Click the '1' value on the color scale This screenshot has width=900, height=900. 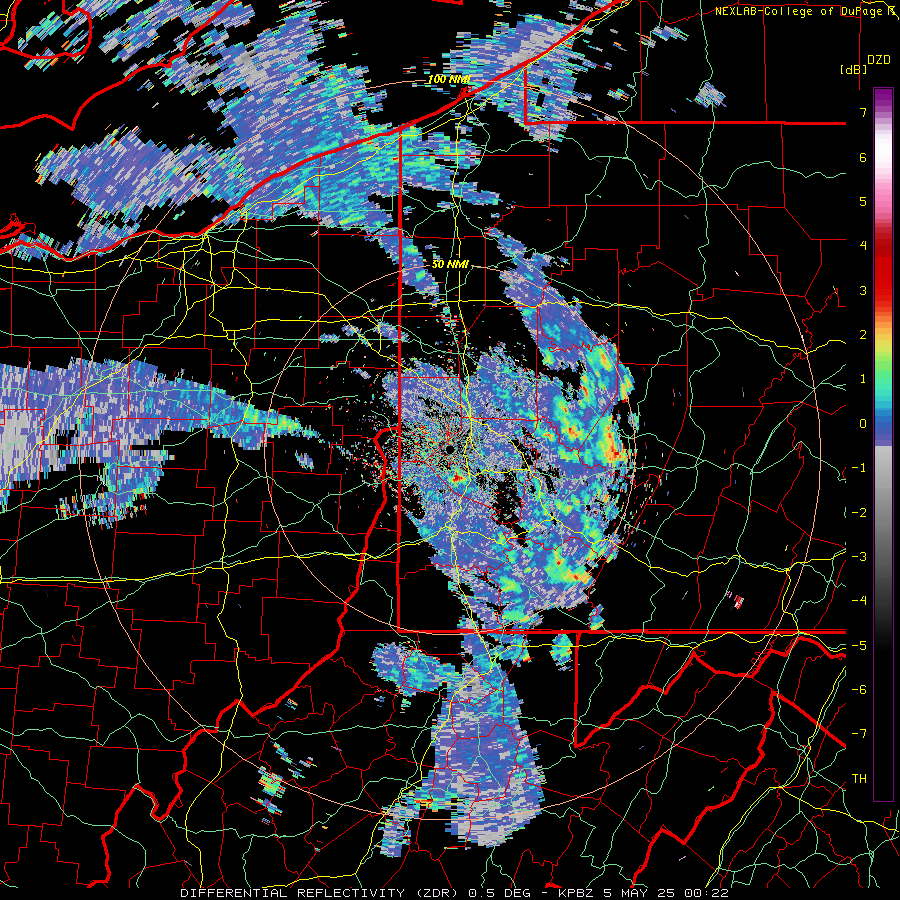click(x=863, y=379)
